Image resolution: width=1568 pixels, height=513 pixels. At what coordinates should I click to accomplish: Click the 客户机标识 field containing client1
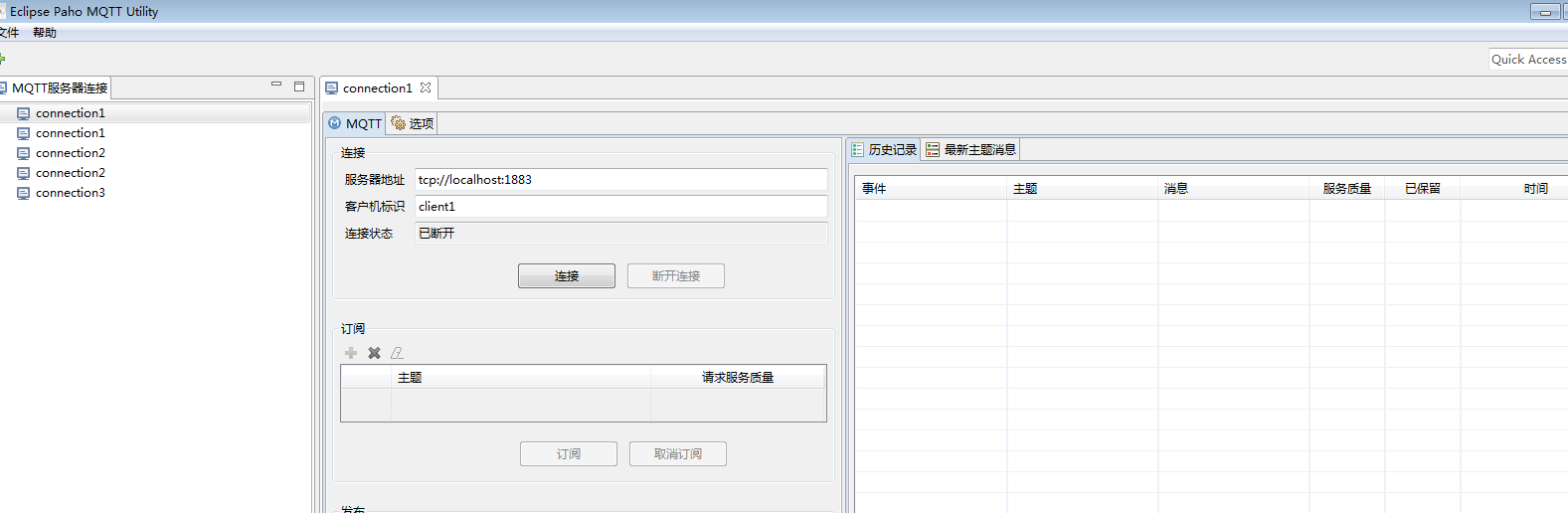621,207
